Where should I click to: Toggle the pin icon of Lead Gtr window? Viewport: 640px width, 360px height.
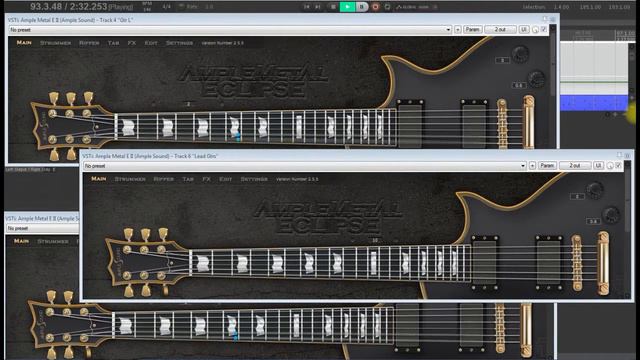(620, 155)
